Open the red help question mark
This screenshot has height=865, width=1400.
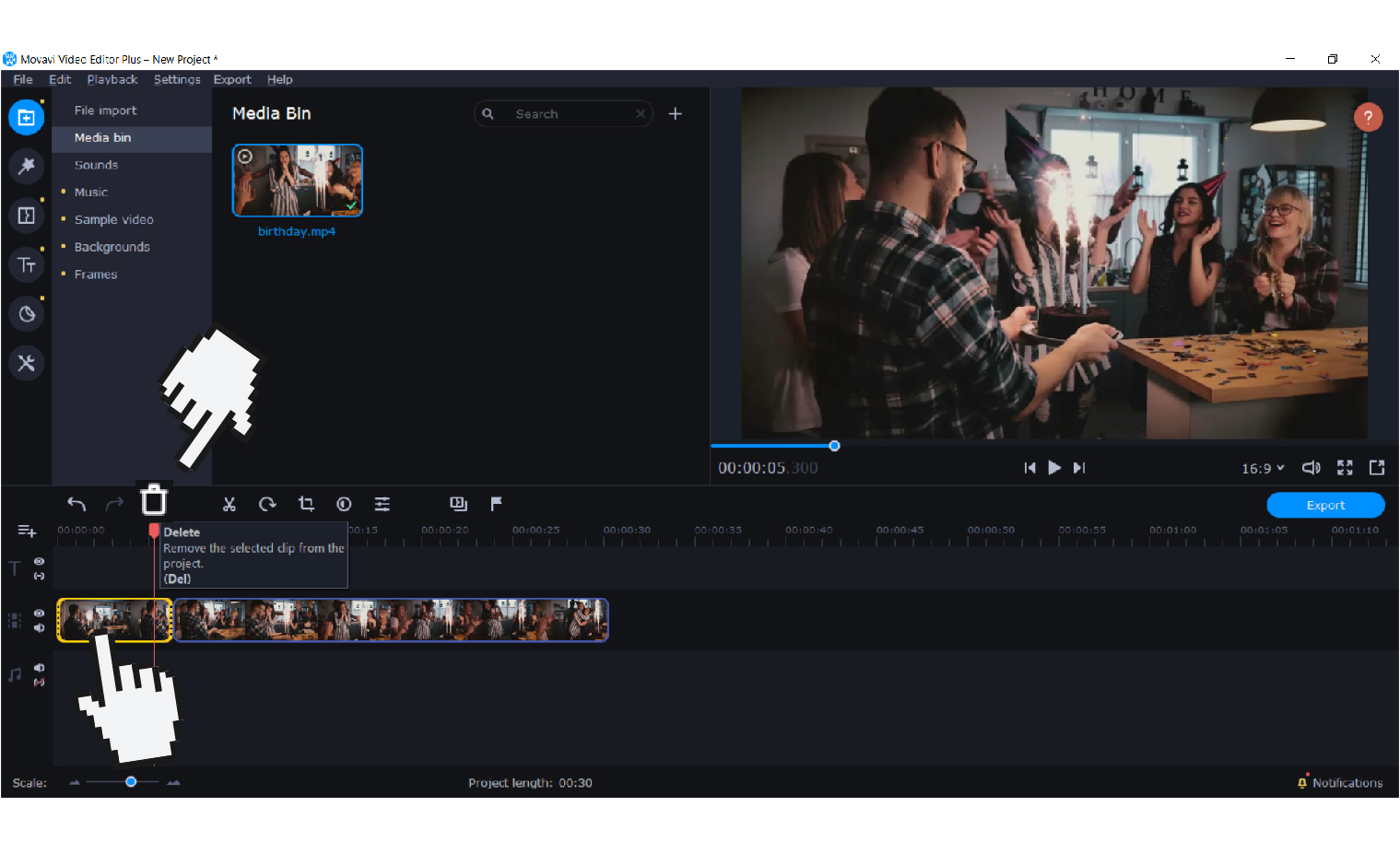point(1368,117)
